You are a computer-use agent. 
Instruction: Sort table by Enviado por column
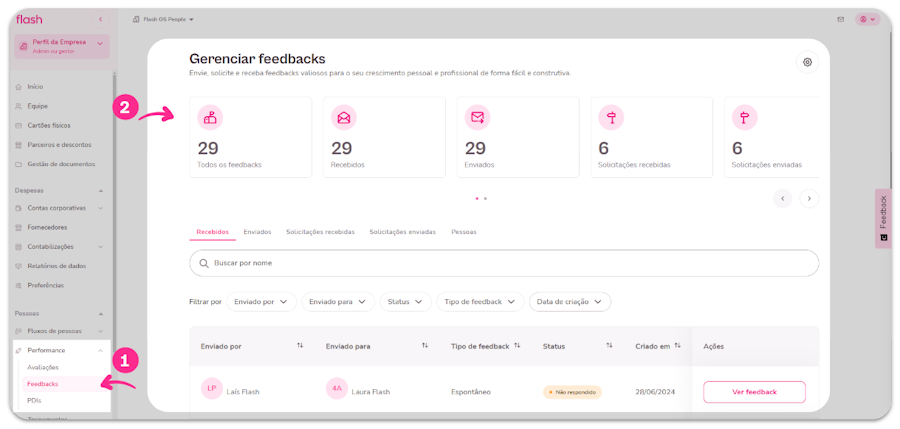pos(300,346)
